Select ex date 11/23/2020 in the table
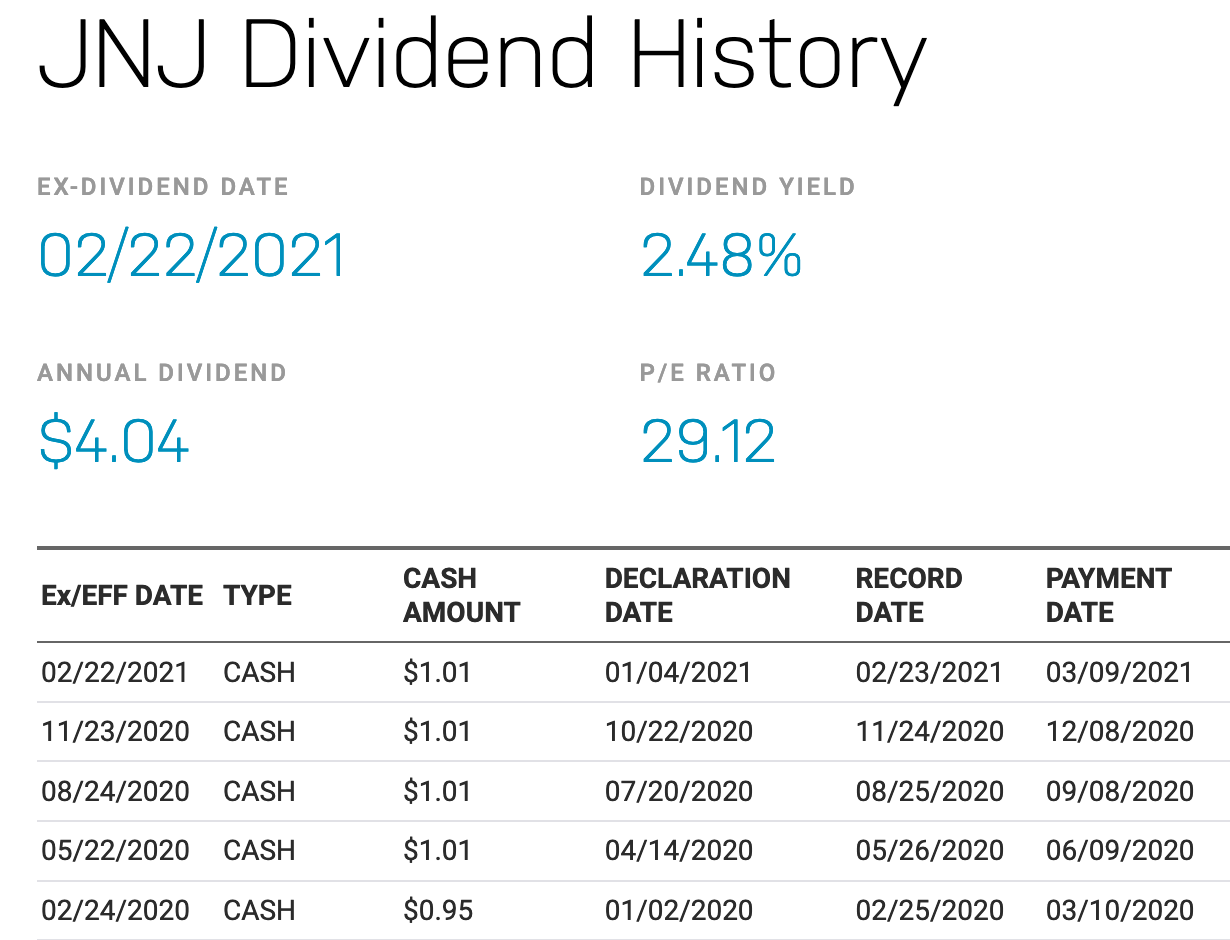This screenshot has width=1230, height=940. pyautogui.click(x=115, y=732)
